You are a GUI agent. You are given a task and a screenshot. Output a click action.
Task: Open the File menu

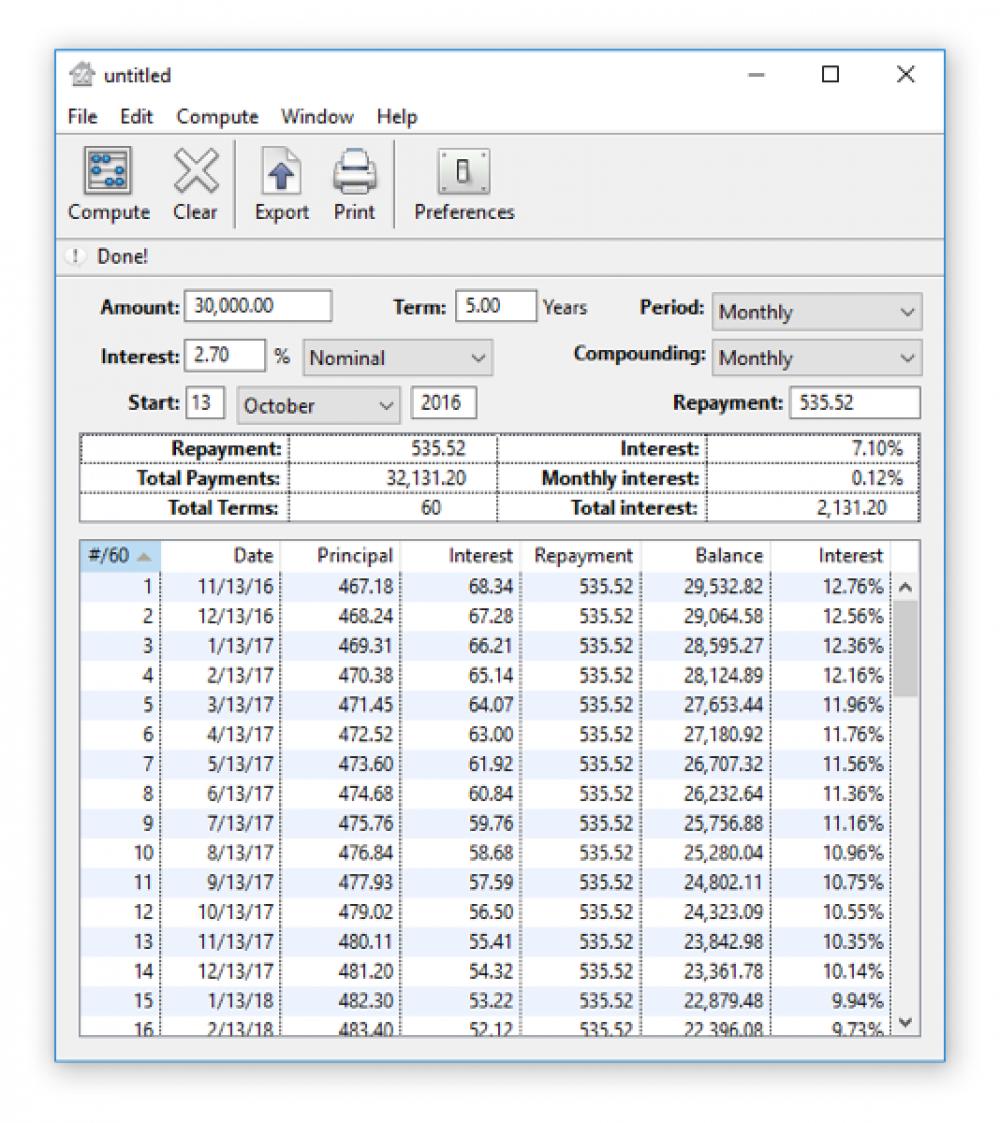81,116
